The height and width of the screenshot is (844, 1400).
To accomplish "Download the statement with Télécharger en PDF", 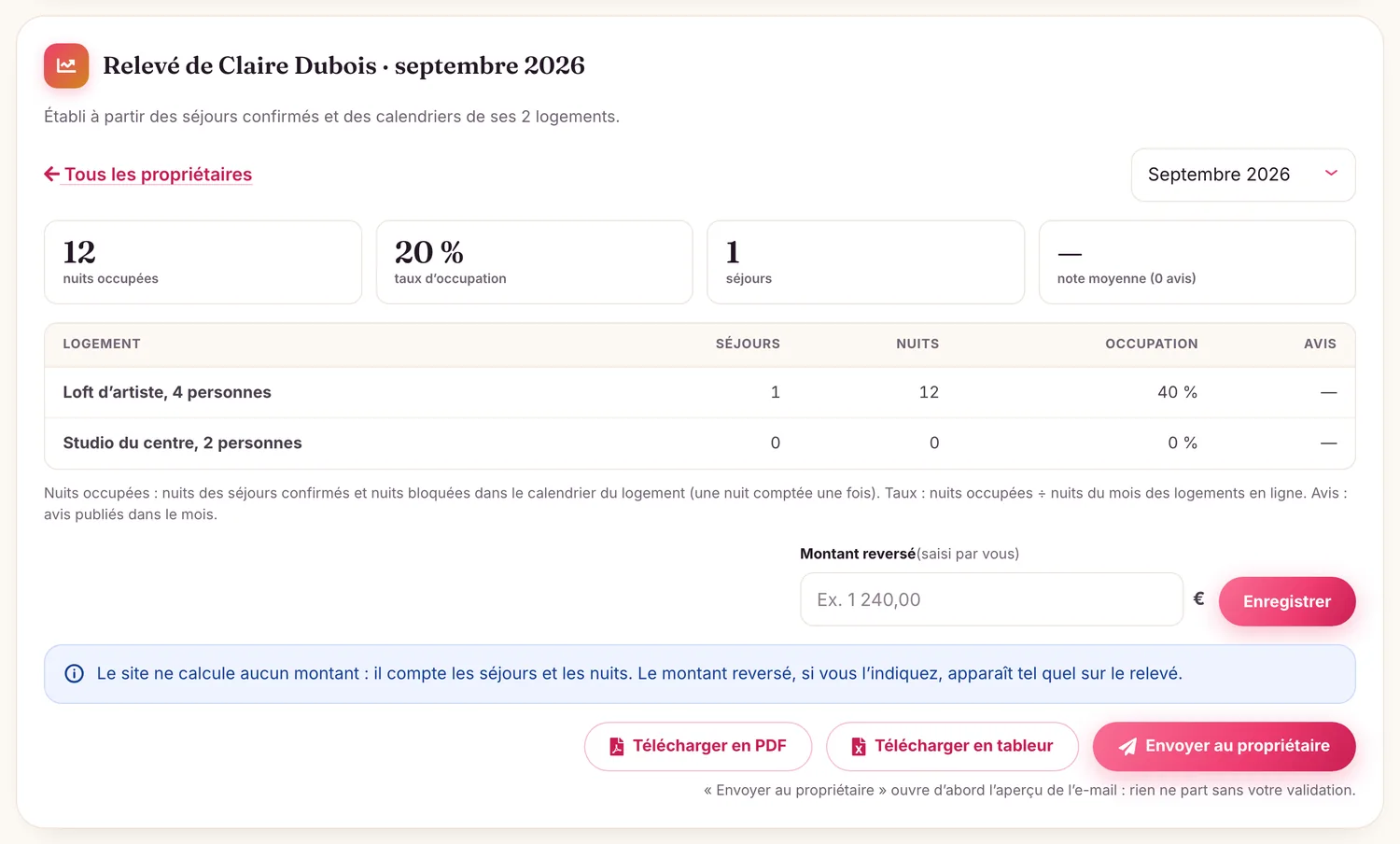I will (698, 746).
